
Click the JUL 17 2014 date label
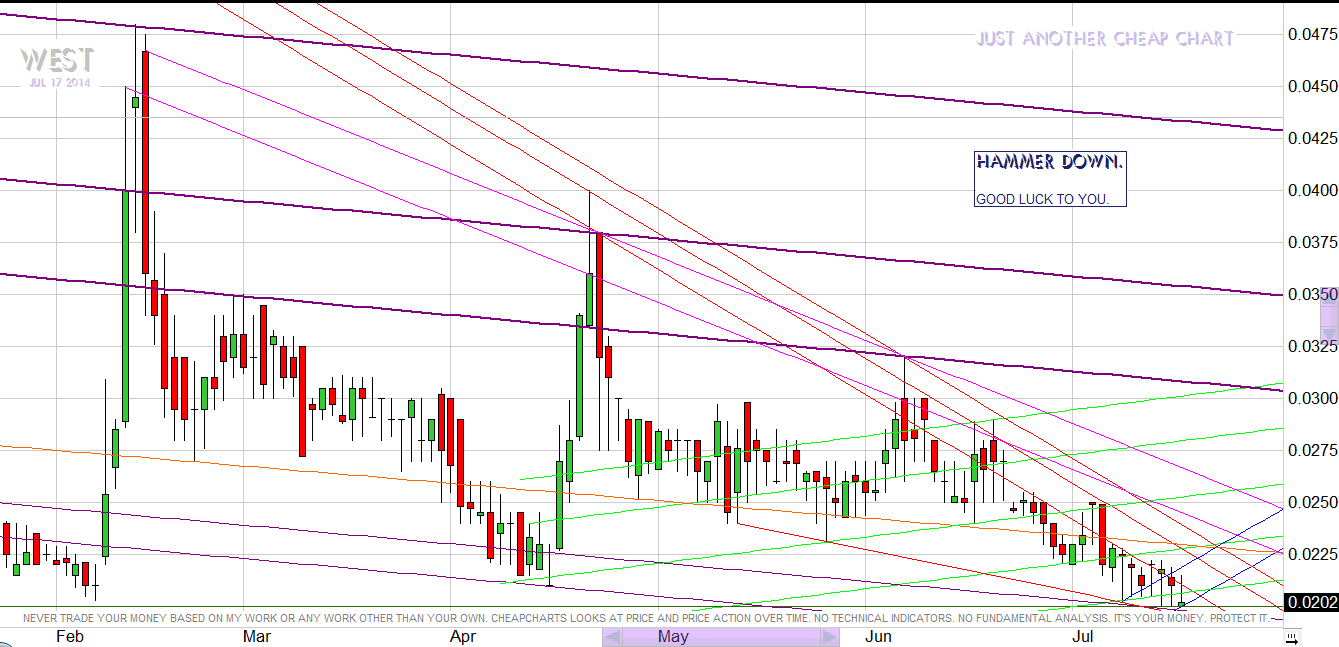point(60,83)
